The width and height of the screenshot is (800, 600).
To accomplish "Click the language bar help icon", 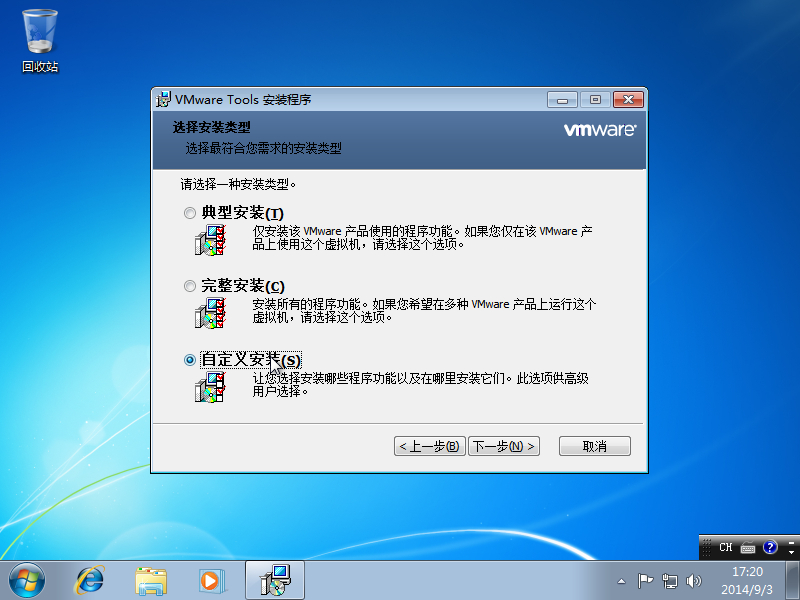I will pyautogui.click(x=770, y=547).
